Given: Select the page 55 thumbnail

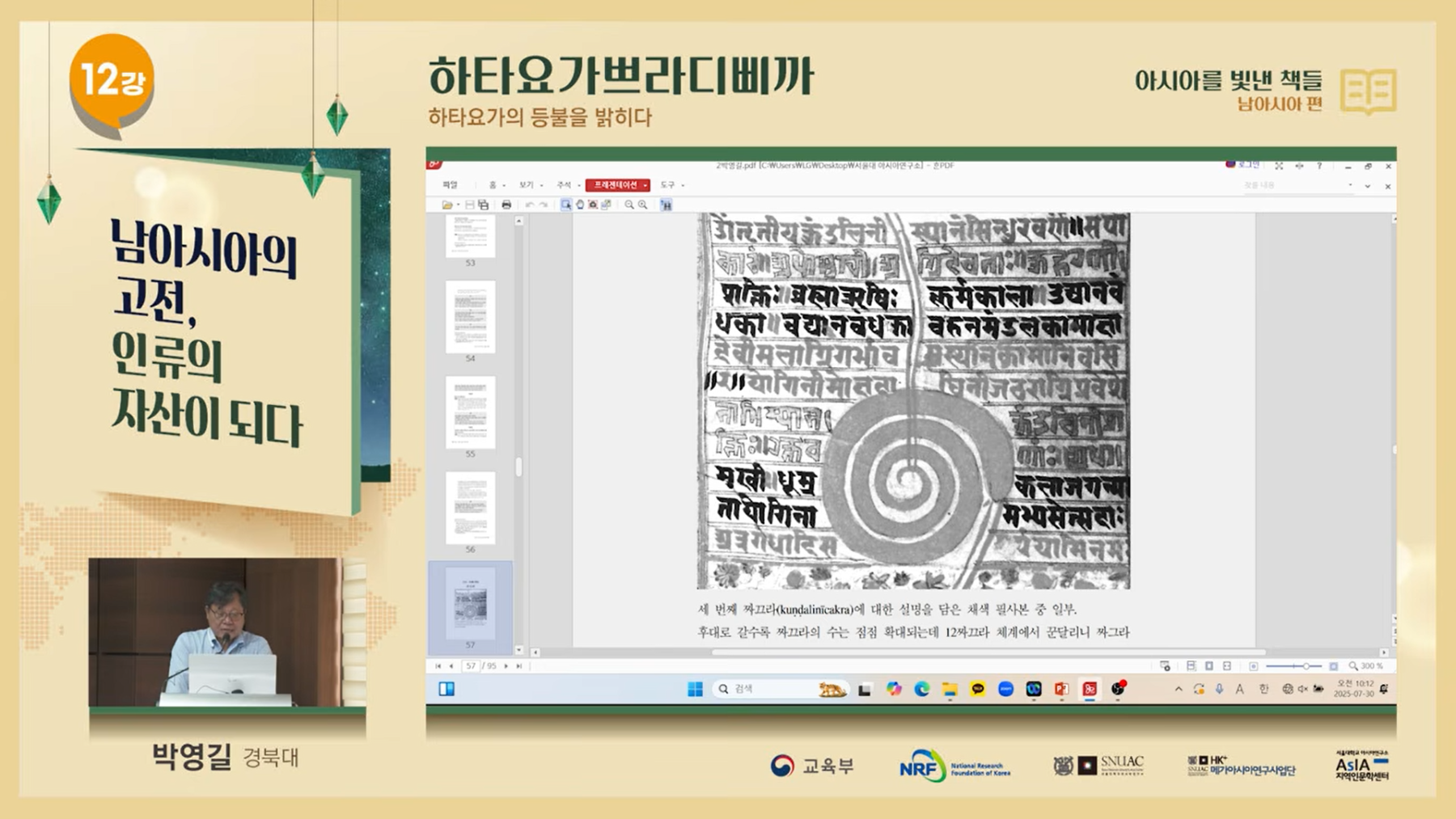Looking at the screenshot, I should point(470,412).
